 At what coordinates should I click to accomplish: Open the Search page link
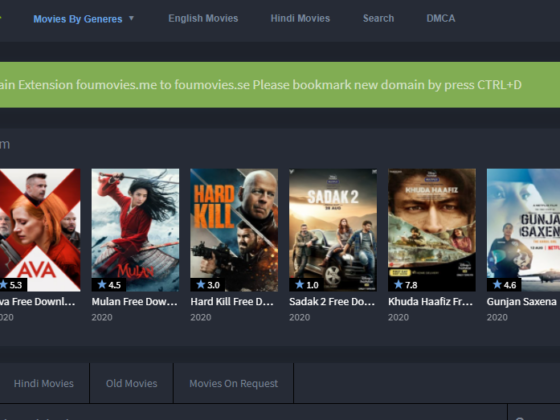[378, 18]
